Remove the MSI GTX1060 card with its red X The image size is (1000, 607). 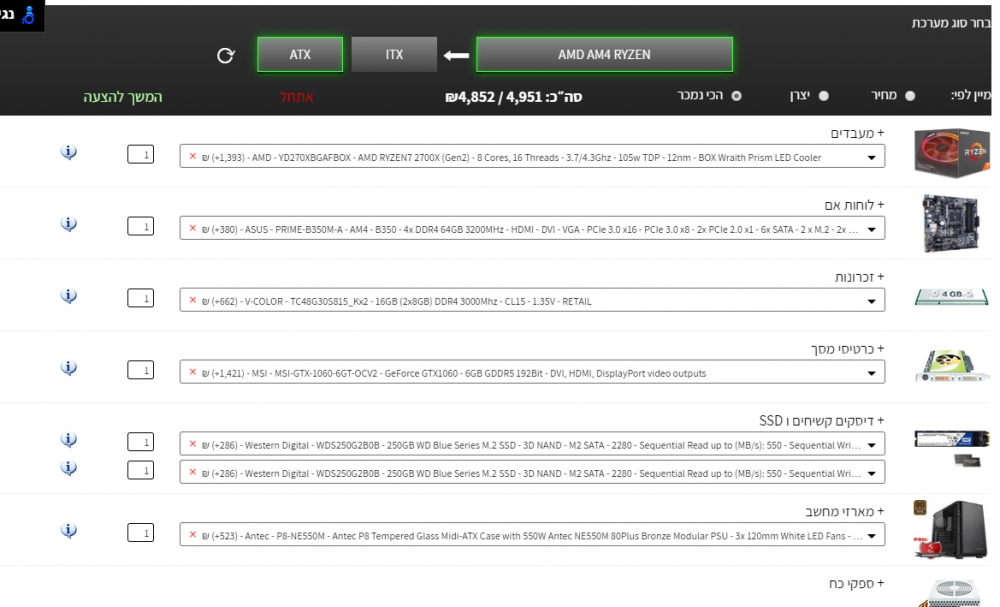[x=193, y=372]
